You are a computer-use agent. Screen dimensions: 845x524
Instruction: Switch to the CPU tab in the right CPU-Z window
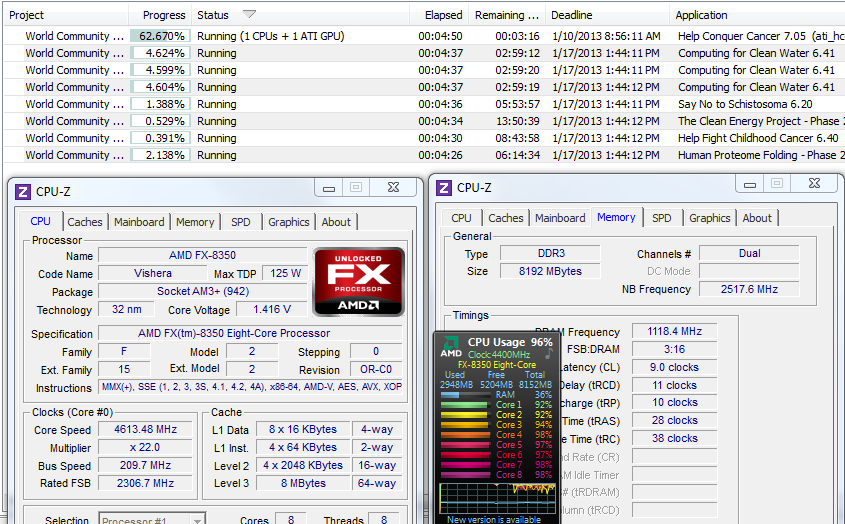point(461,218)
